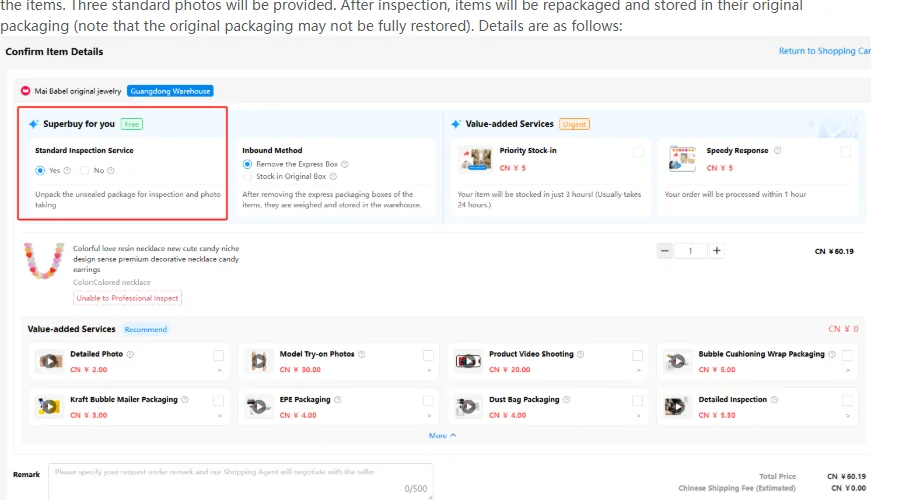Viewport: 905px width, 500px height.
Task: Click help icon next to No option
Action: pyautogui.click(x=111, y=170)
